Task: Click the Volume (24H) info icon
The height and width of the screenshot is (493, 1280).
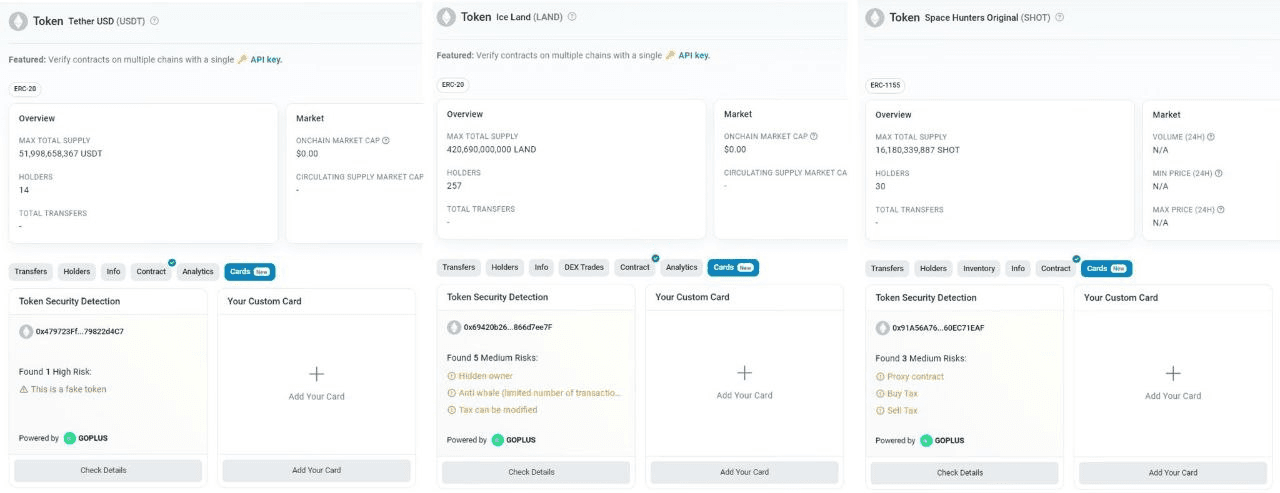Action: pos(1211,137)
